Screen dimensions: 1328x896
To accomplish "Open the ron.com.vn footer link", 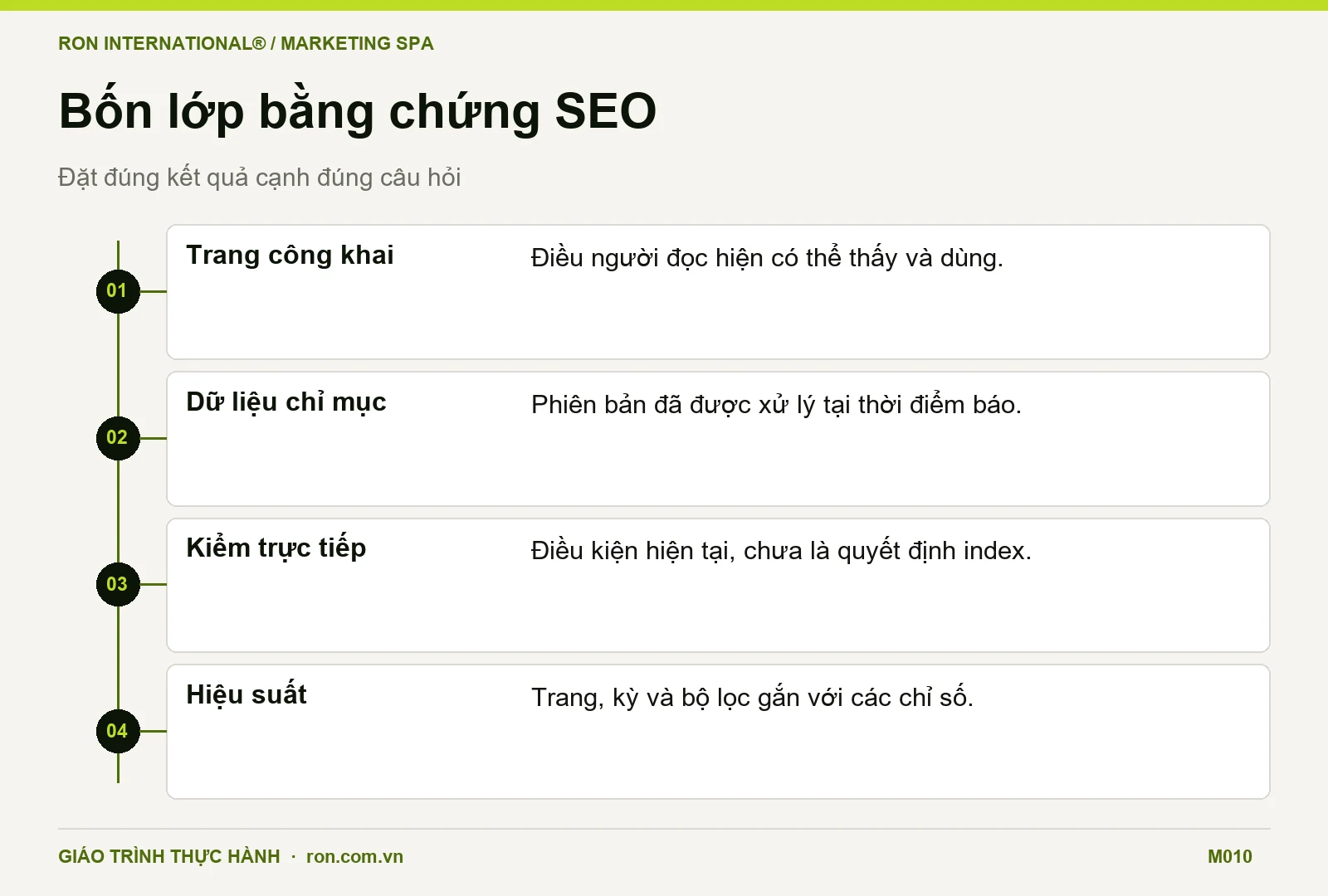I will (354, 857).
